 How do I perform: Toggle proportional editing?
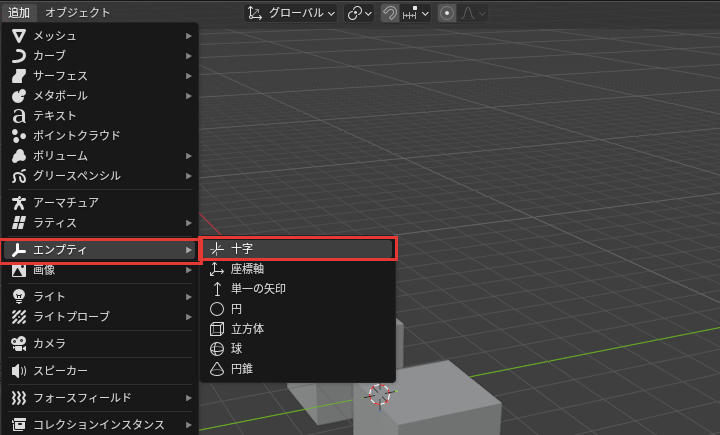(447, 13)
